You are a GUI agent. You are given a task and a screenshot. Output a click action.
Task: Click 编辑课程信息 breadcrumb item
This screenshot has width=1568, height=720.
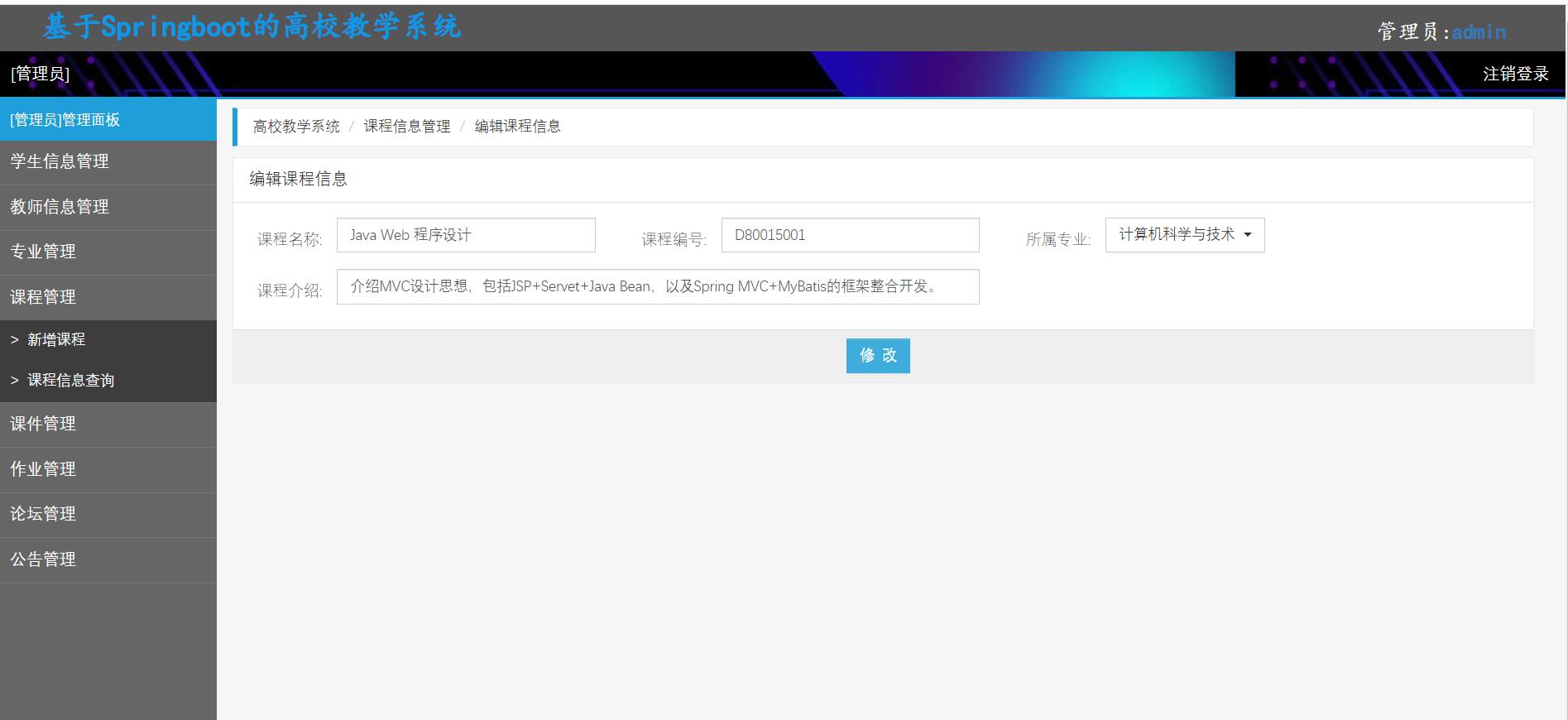click(518, 127)
